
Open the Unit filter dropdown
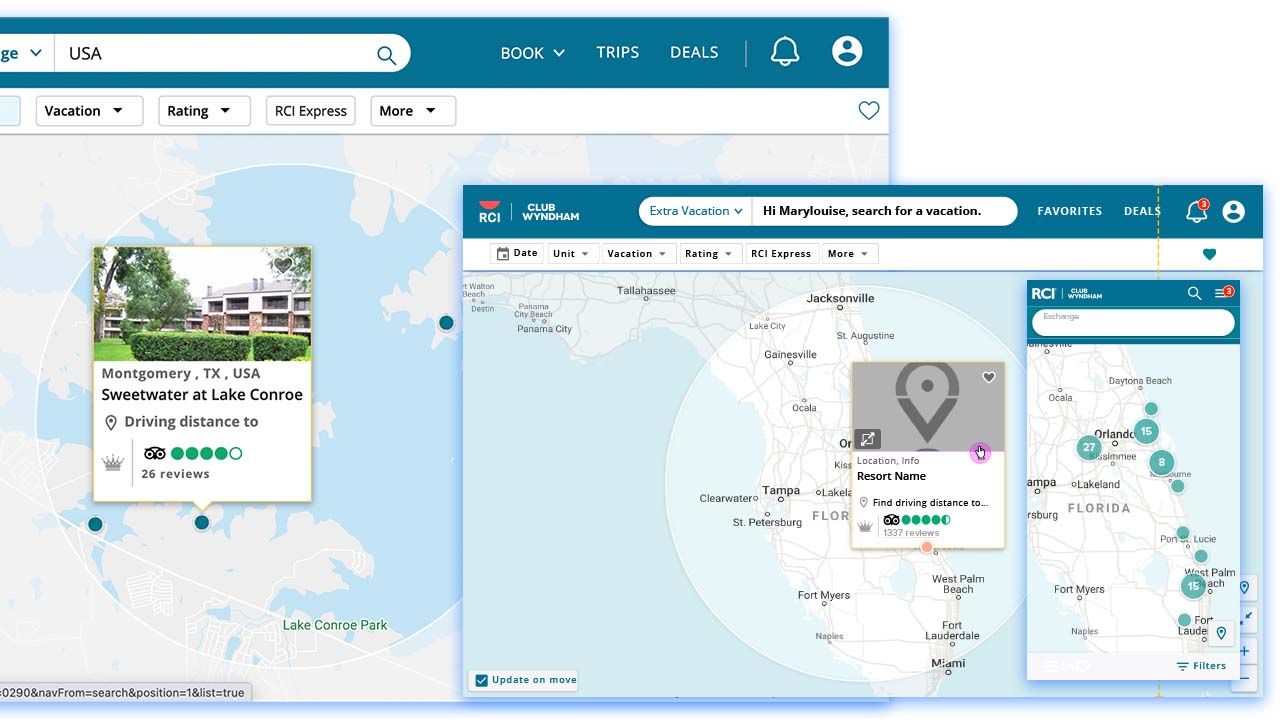[x=573, y=254]
